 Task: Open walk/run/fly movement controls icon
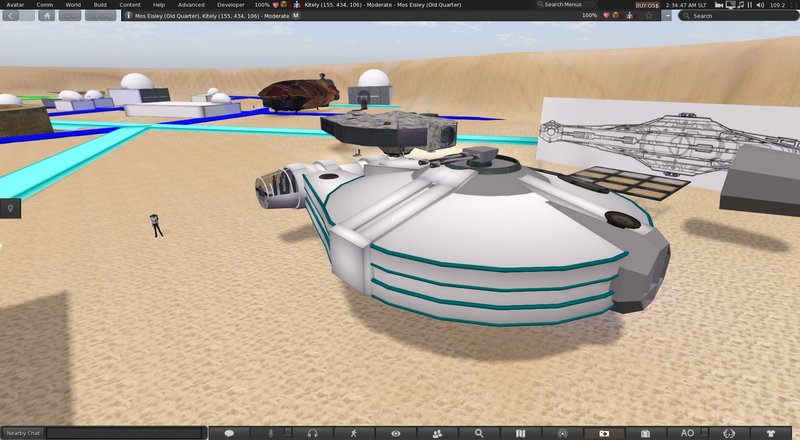click(354, 433)
